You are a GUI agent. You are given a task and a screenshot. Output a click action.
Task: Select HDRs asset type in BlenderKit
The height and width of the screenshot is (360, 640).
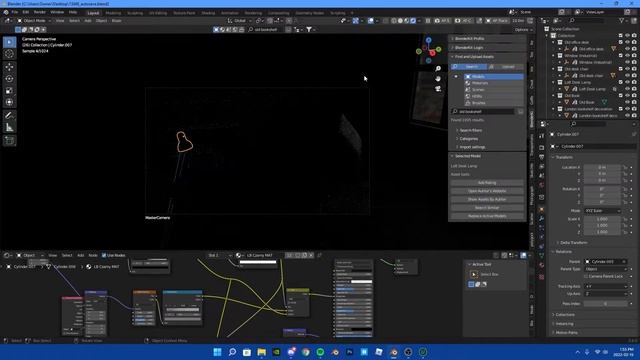tap(493, 96)
